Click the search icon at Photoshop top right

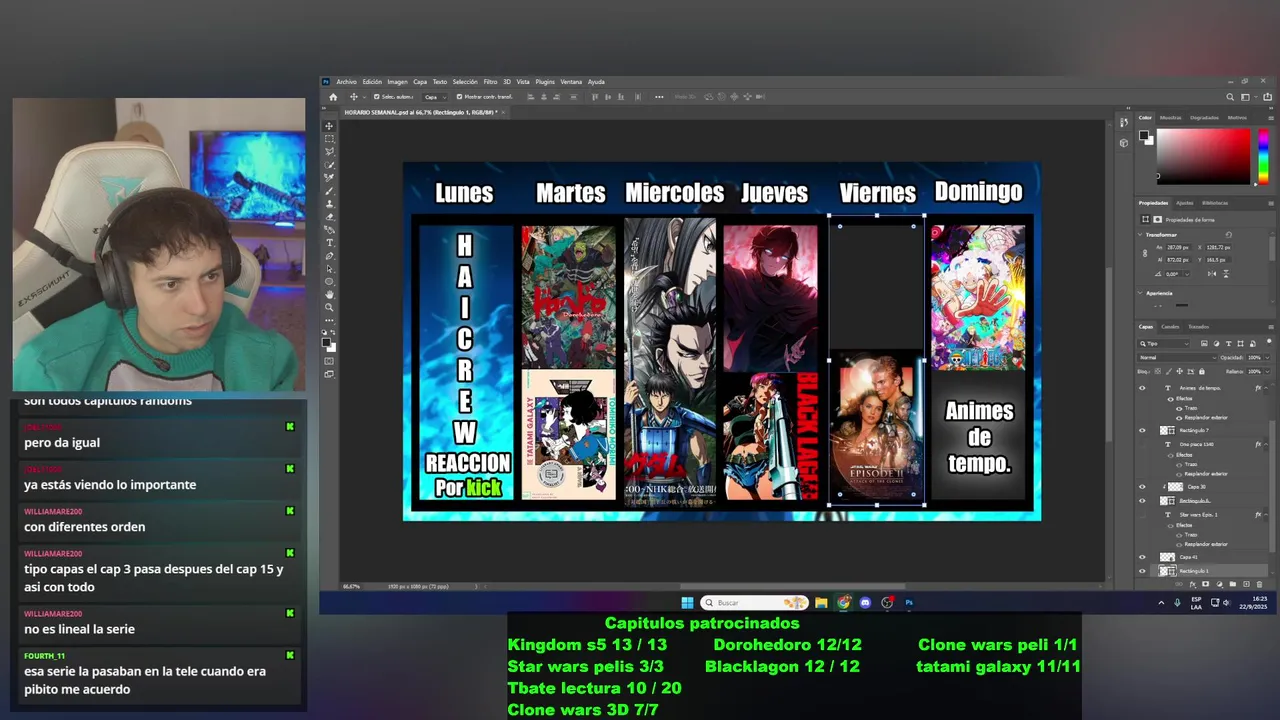pos(1230,97)
